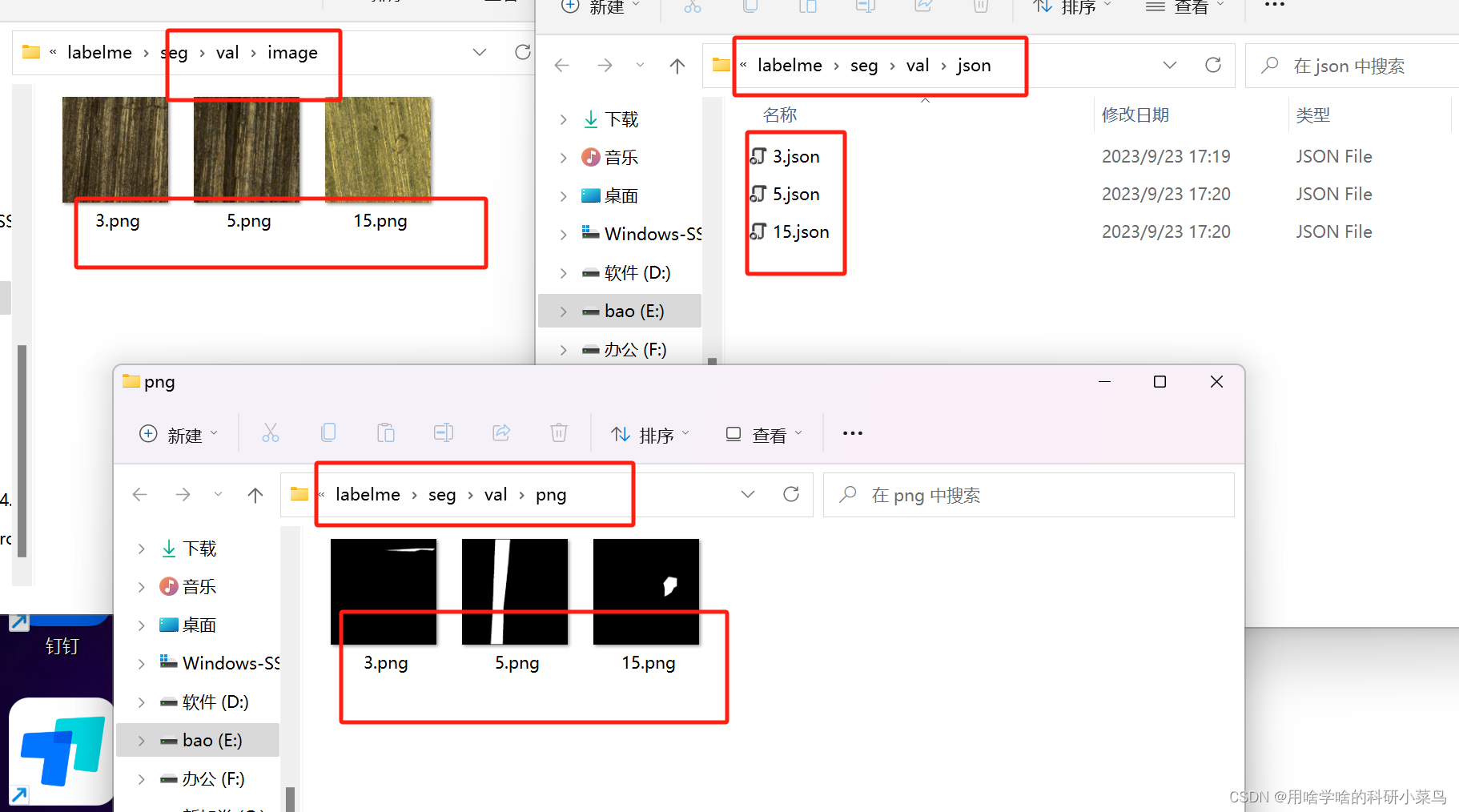Screen dimensions: 1459x812
Task: Click the 在 png 中搜索 search box
Action: pyautogui.click(x=1029, y=495)
